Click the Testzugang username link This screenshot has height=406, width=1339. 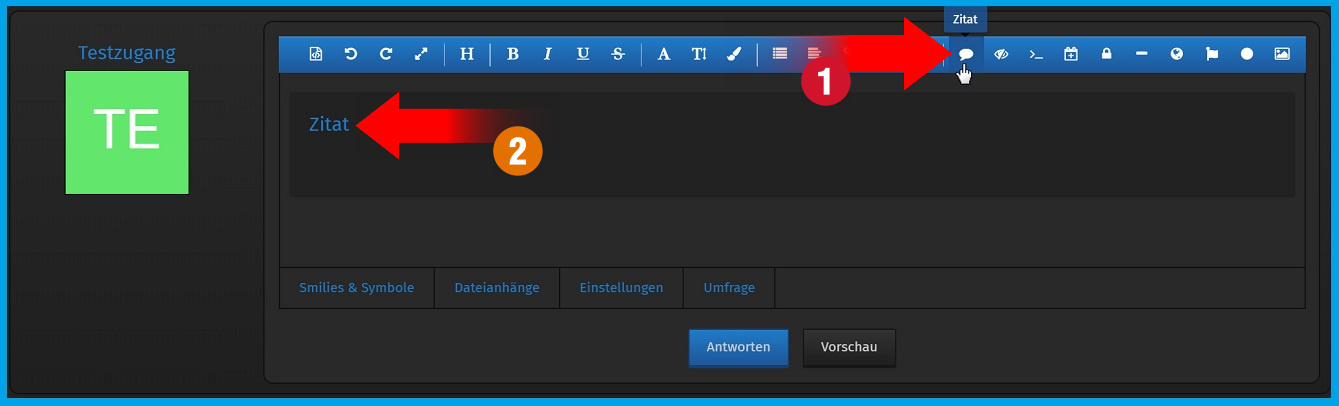126,53
